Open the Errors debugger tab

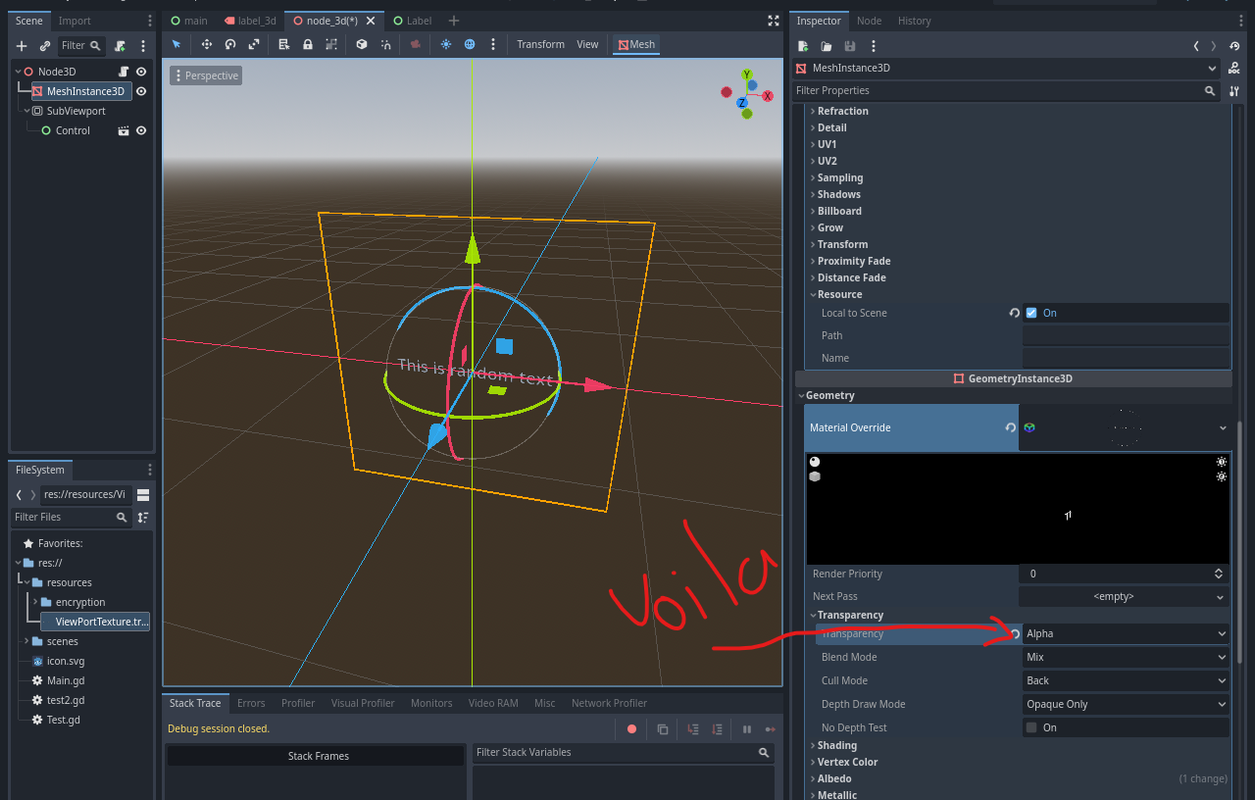click(x=251, y=703)
